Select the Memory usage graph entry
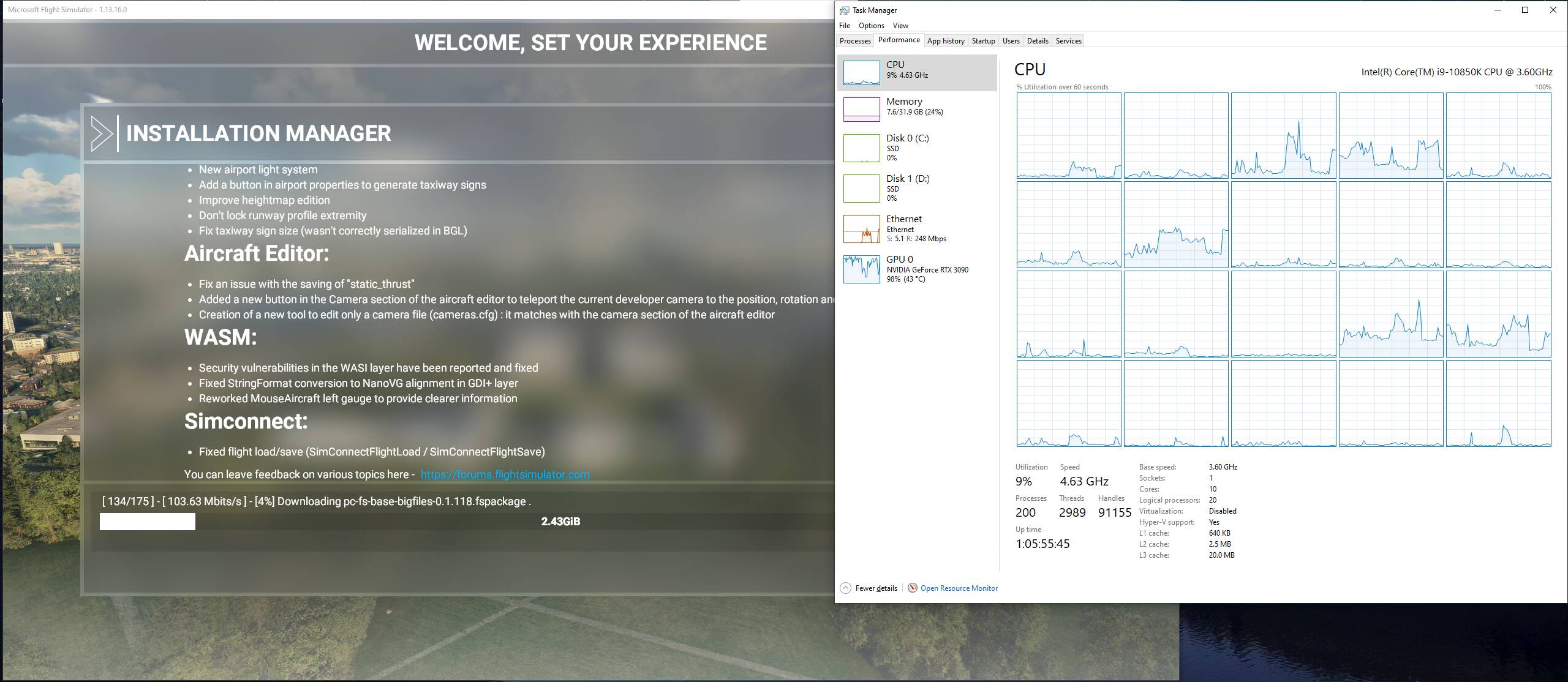The image size is (1568, 682). (x=861, y=110)
